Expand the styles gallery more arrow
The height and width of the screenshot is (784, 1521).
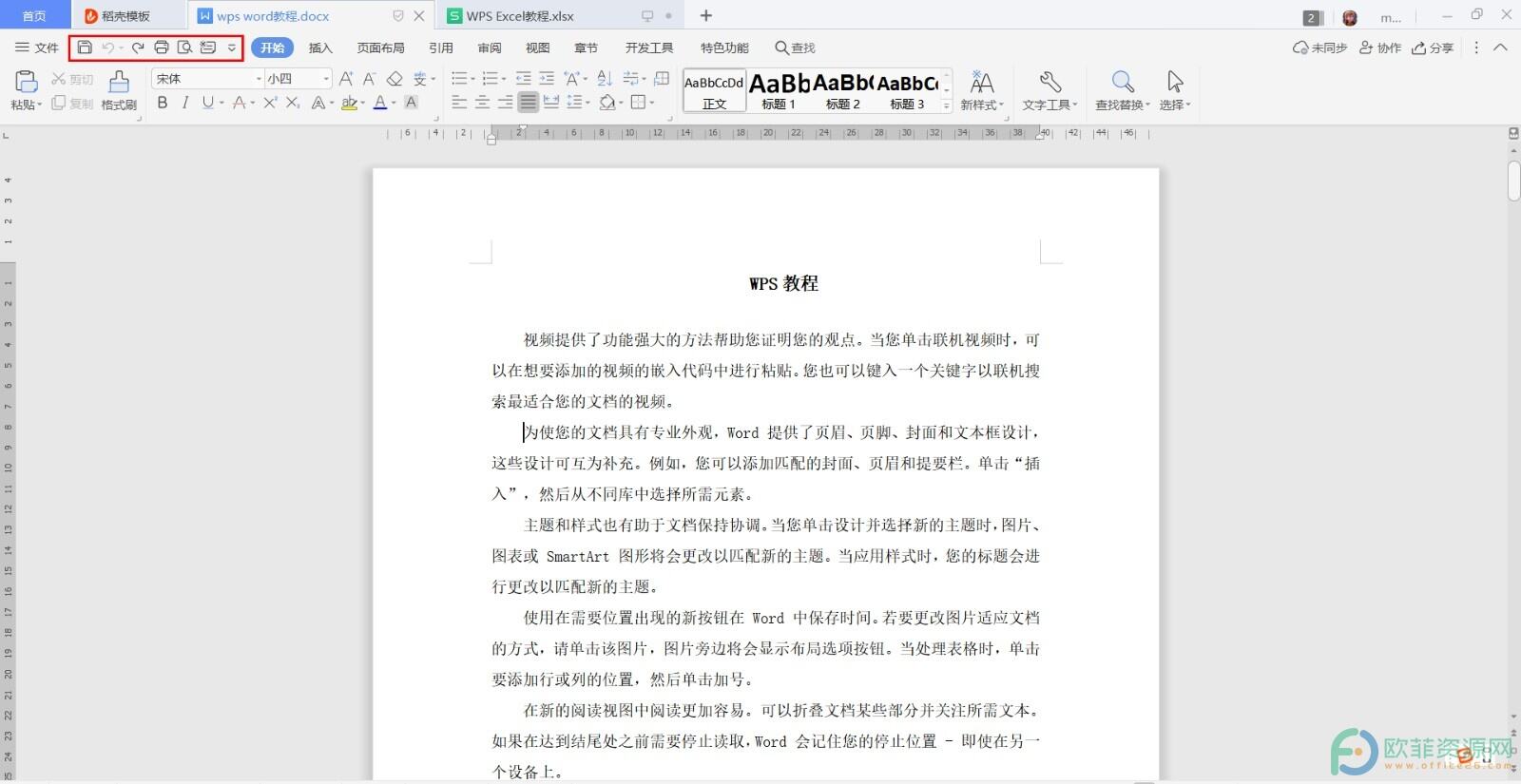[x=946, y=106]
